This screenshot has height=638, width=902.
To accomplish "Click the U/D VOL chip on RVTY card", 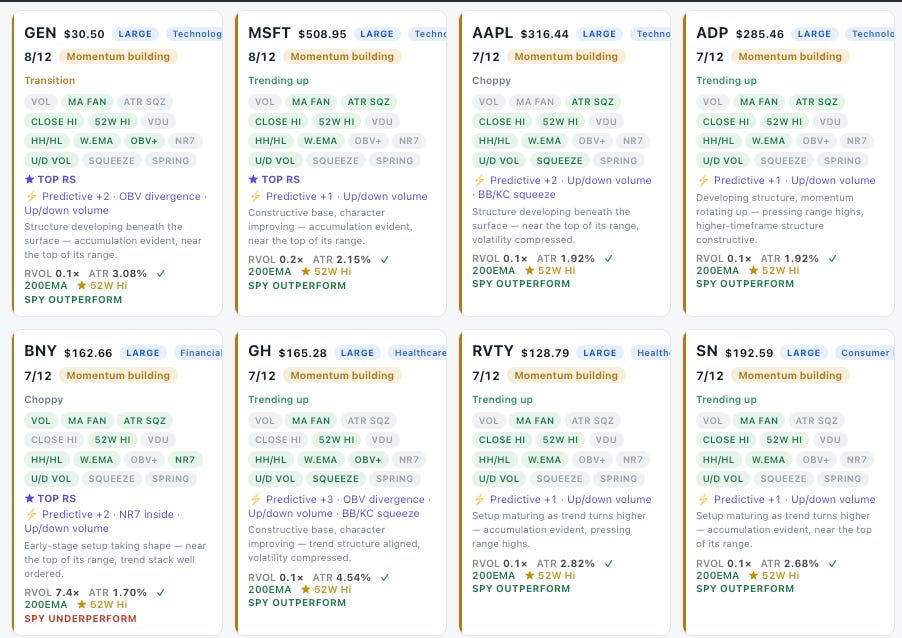I will [499, 479].
